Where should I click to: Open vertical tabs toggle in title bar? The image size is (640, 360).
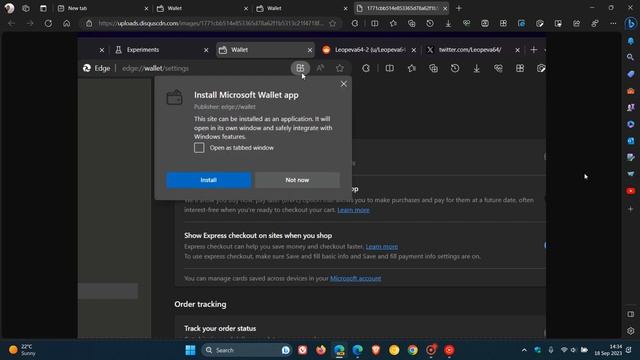[43, 8]
